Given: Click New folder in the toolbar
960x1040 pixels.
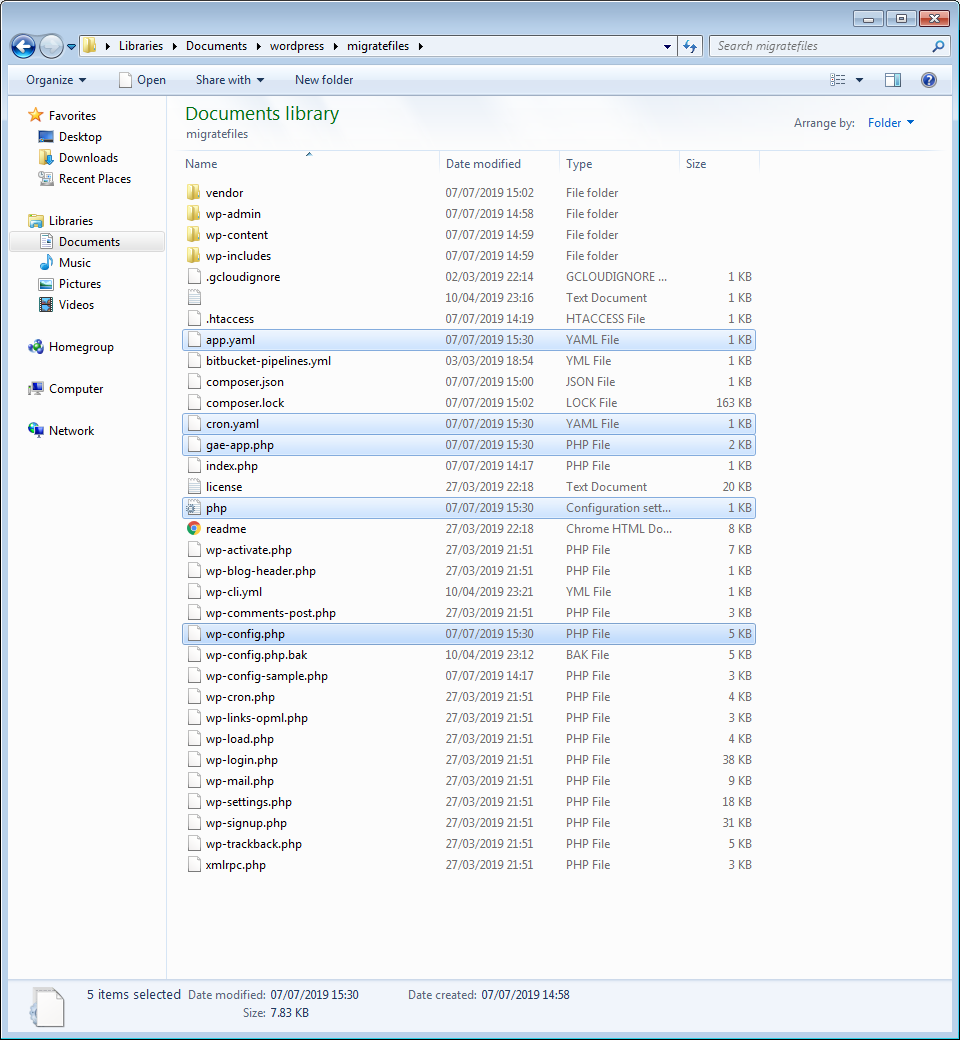Looking at the screenshot, I should (x=324, y=80).
